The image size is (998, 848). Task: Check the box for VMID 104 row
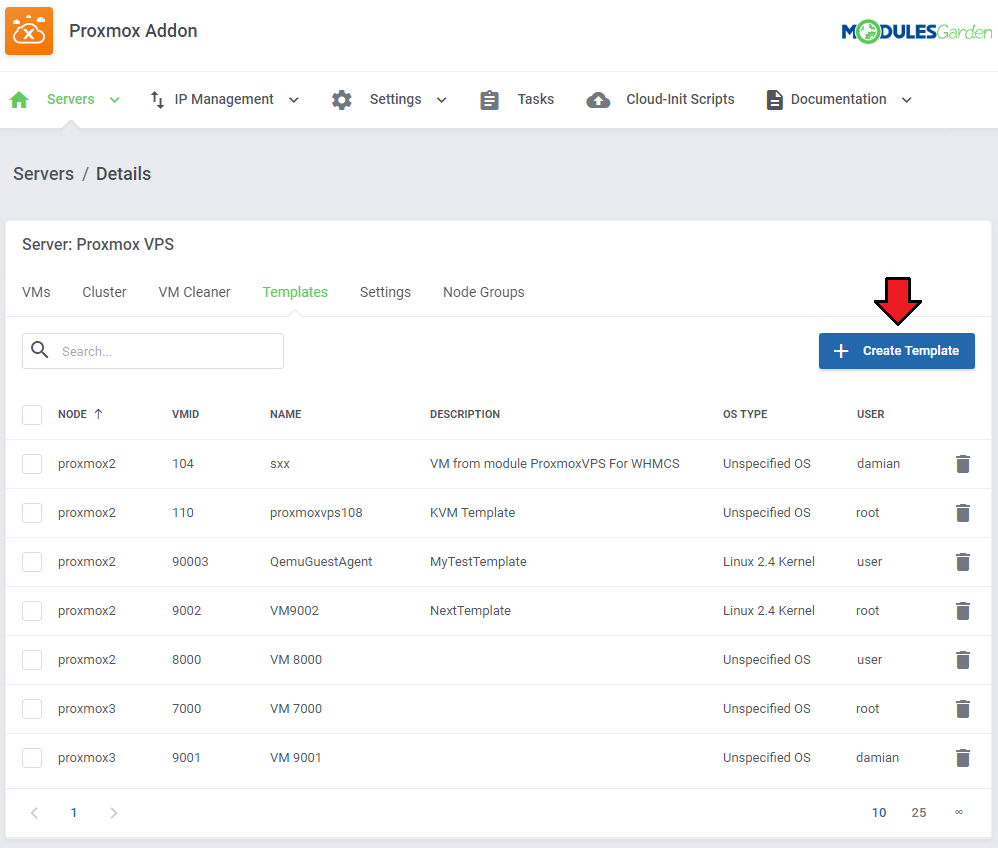32,463
